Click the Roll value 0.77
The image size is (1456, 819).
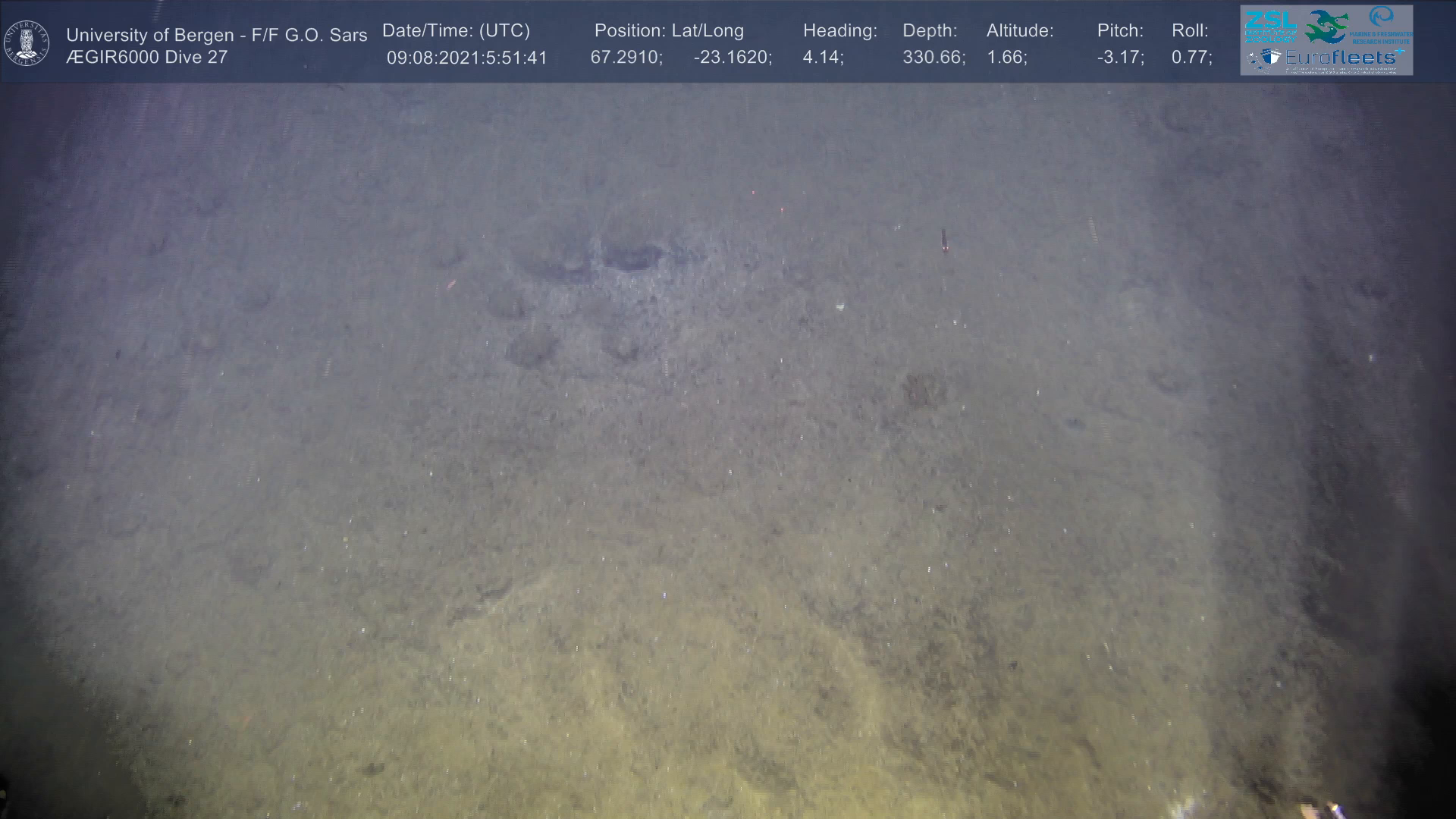pos(1191,58)
